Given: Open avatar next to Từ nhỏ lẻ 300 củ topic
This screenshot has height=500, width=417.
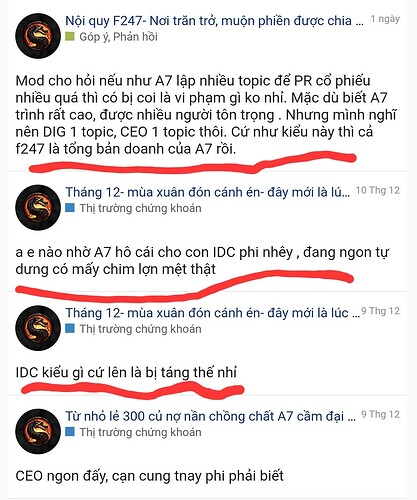Looking at the screenshot, I should point(38,431).
